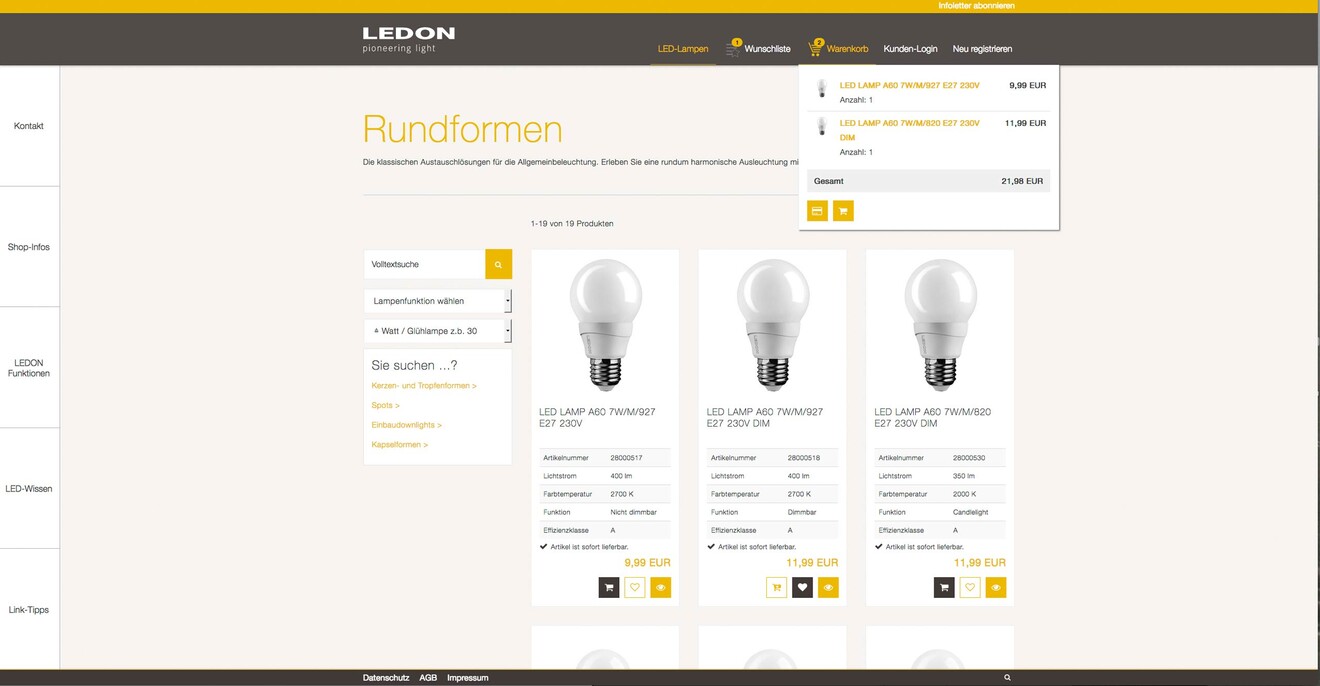The image size is (1320, 686).
Task: Click cart icon for item 28000530
Action: 944,588
